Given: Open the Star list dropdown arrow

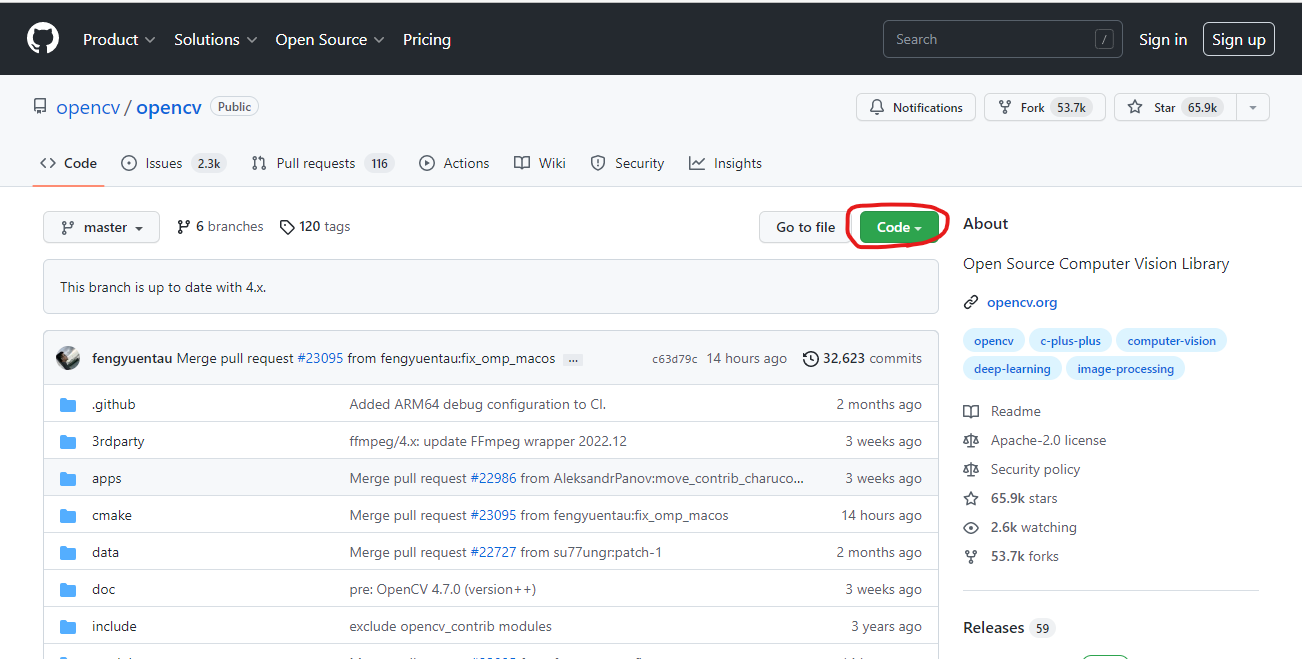Looking at the screenshot, I should pos(1252,108).
